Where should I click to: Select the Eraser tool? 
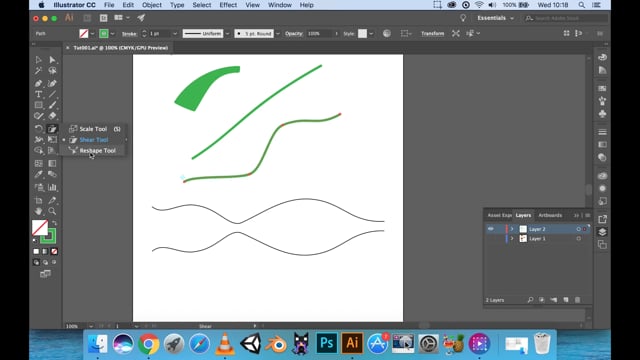click(x=52, y=116)
